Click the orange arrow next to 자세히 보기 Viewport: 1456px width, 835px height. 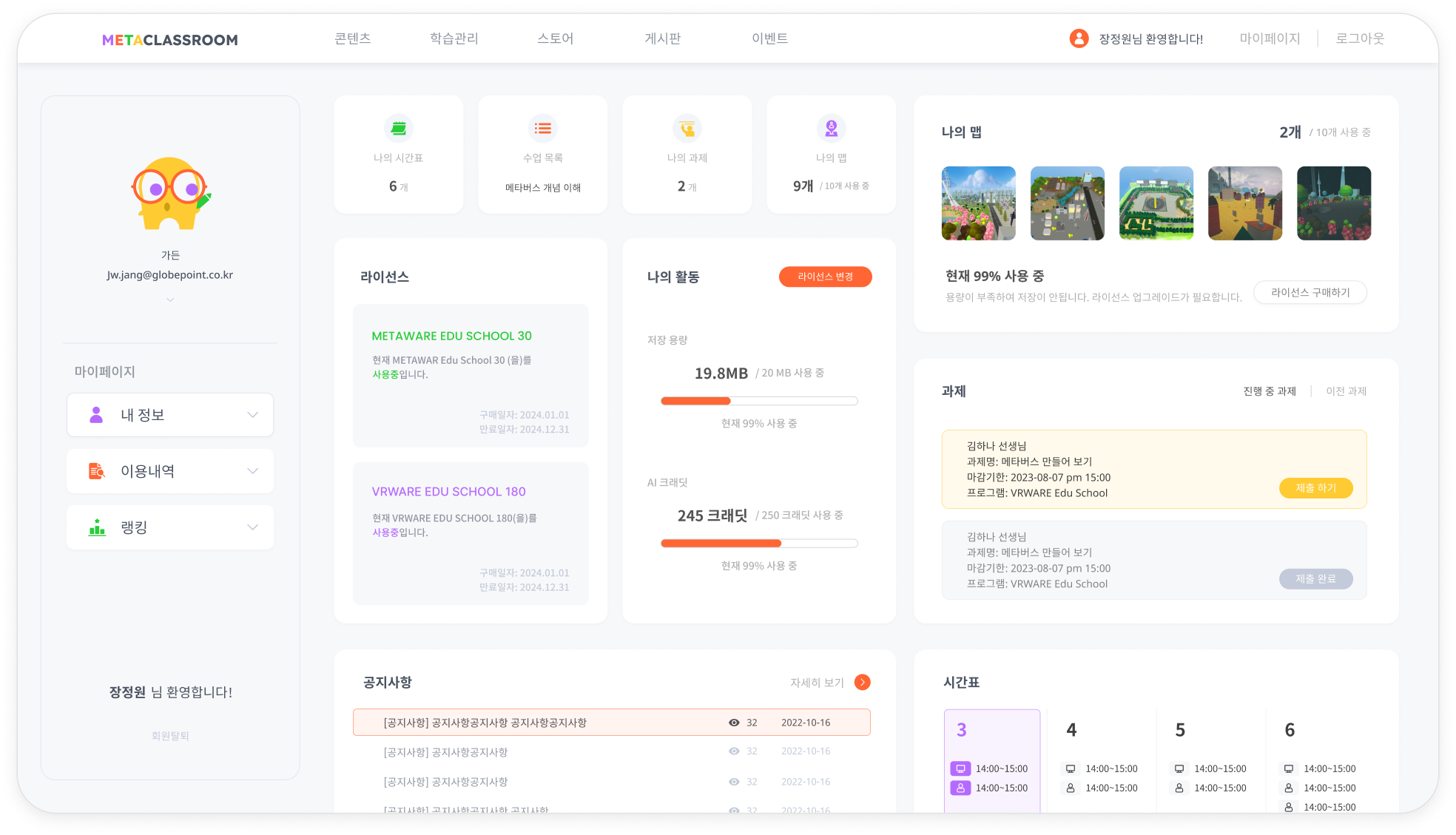pyautogui.click(x=862, y=682)
